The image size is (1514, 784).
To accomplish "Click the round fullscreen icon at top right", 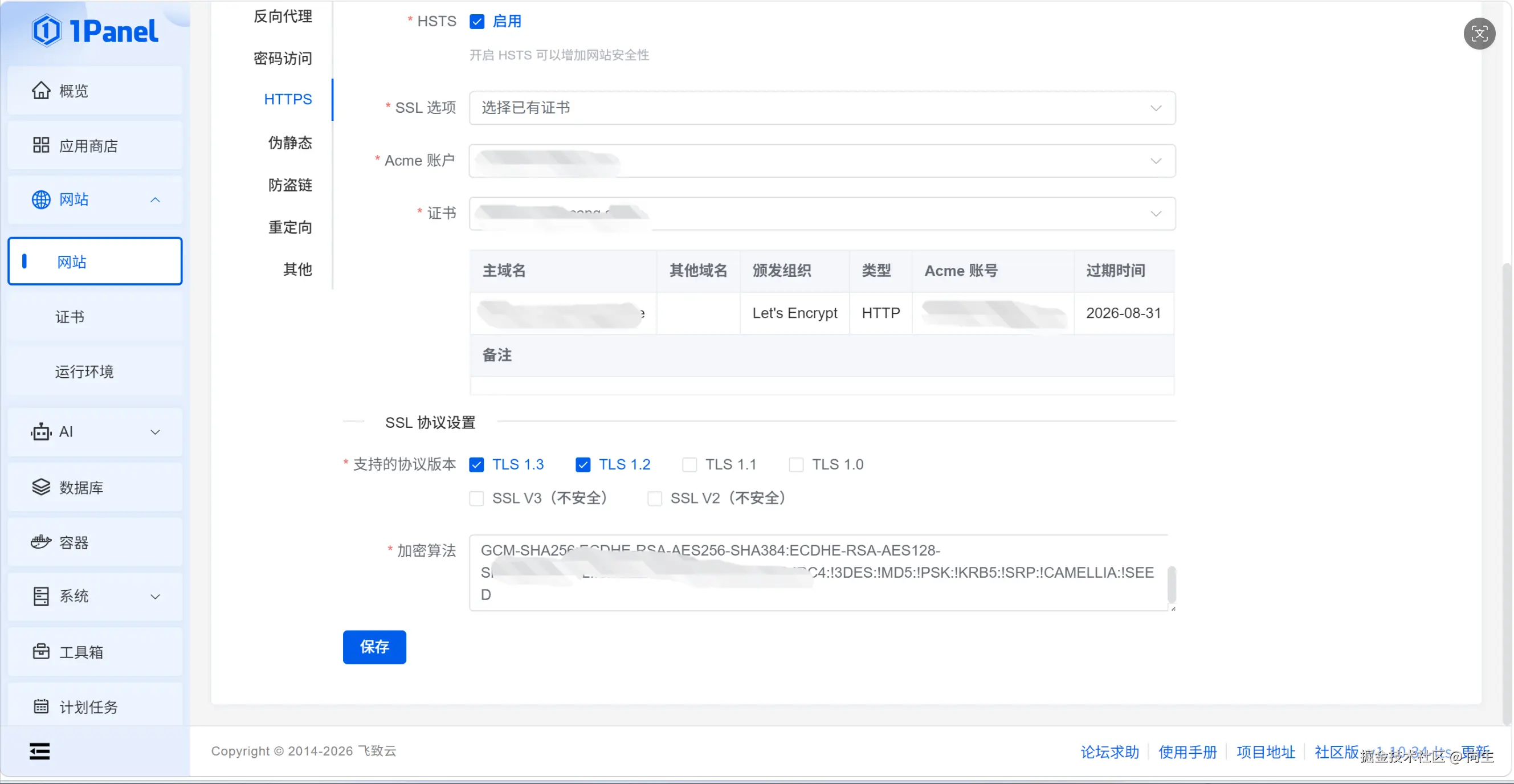I will [1479, 34].
